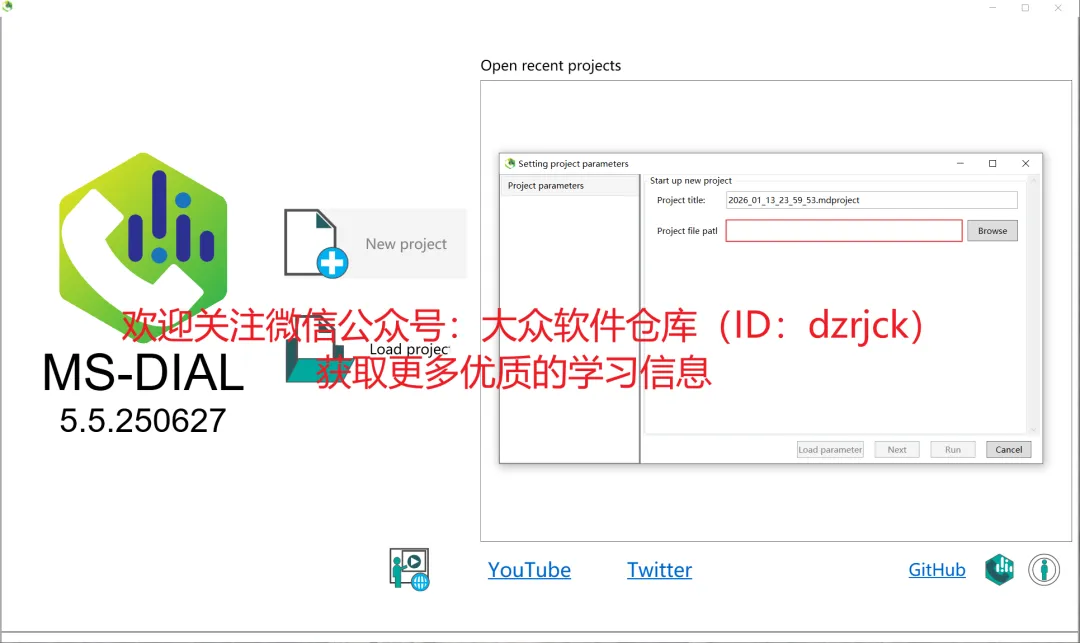This screenshot has width=1080, height=643.
Task: Click the Run button
Action: [953, 450]
